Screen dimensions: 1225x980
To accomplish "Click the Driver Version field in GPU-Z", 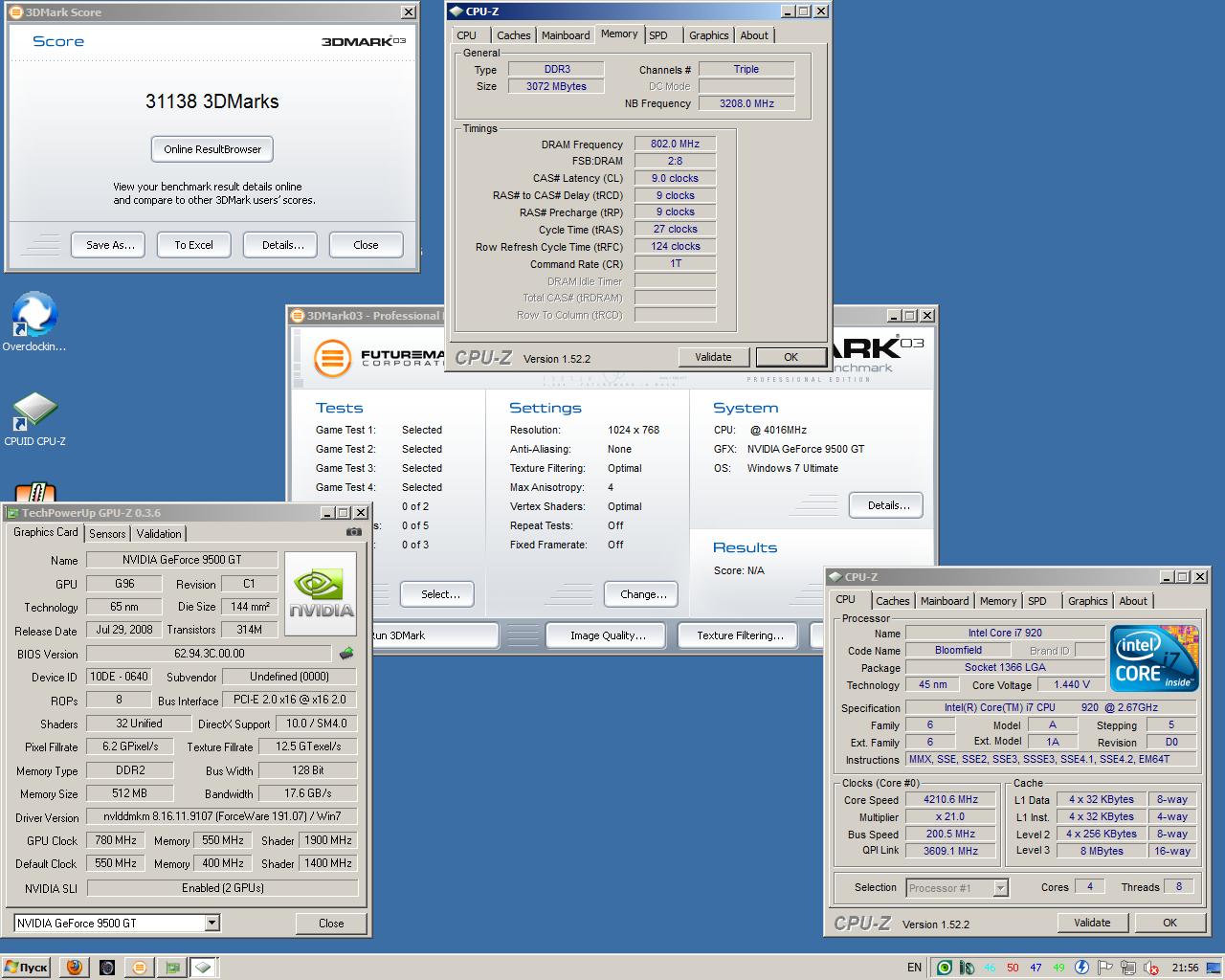I will pyautogui.click(x=222, y=816).
